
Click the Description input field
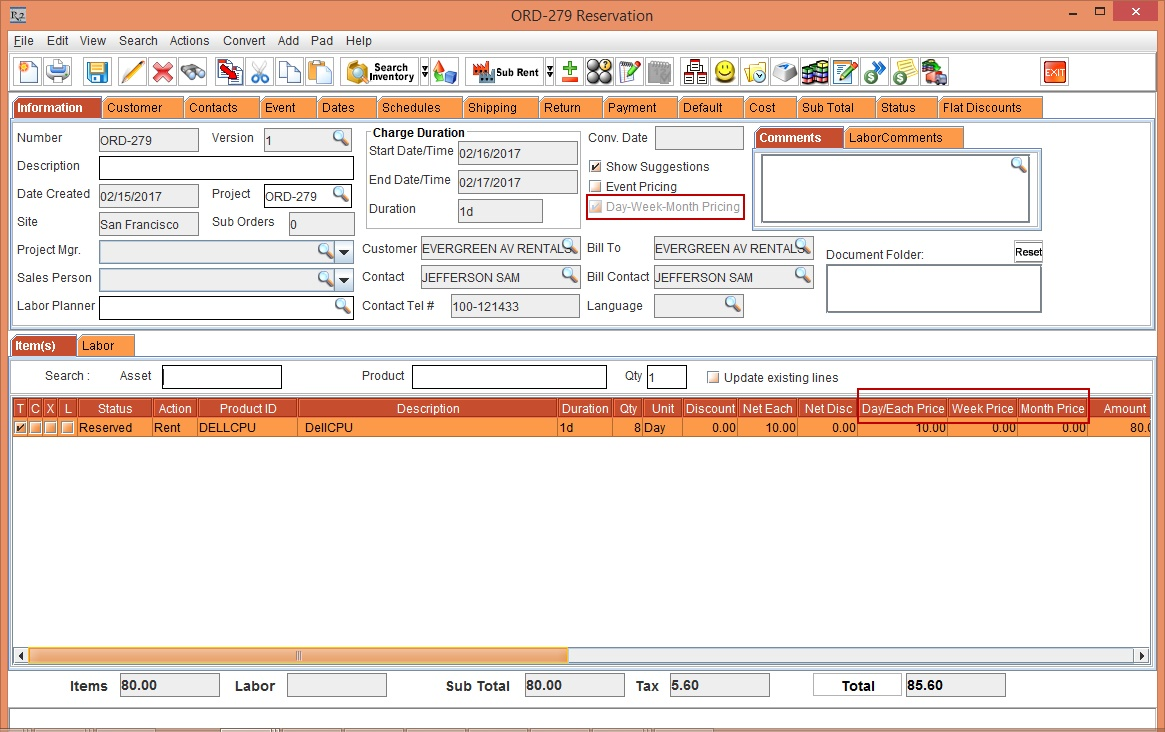(x=226, y=168)
